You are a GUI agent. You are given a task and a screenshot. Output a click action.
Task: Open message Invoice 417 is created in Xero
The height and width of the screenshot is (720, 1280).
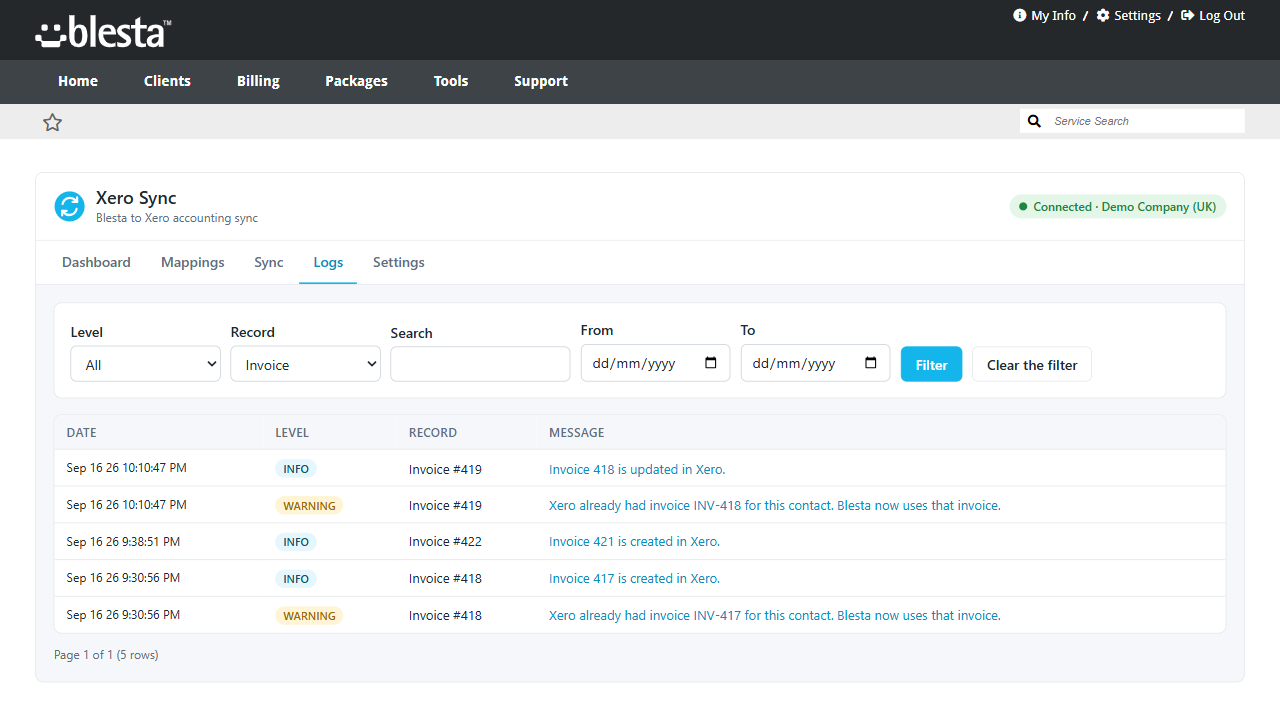coord(634,578)
